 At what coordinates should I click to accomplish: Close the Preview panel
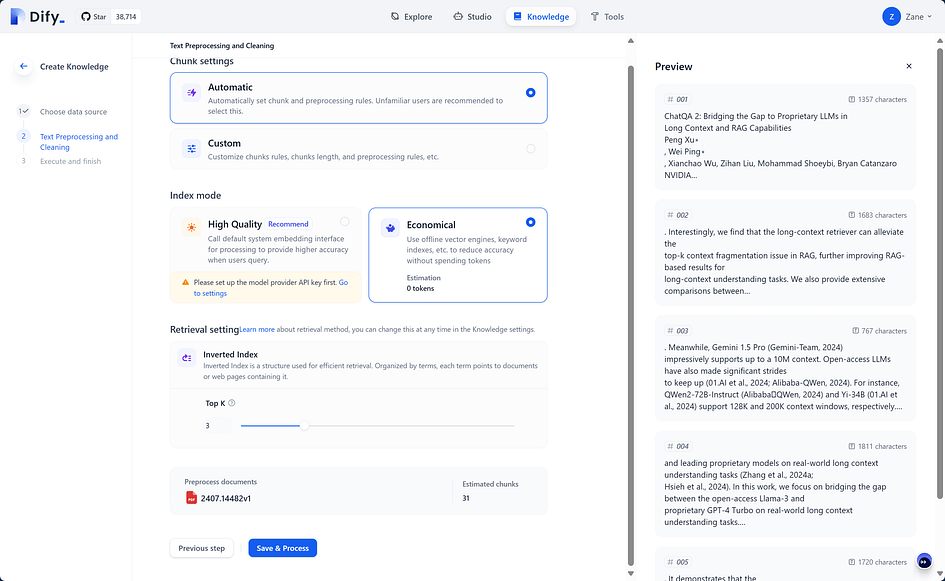pyautogui.click(x=909, y=66)
